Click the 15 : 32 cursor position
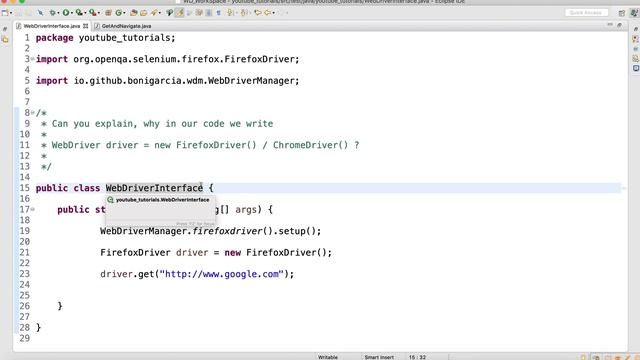 point(417,357)
